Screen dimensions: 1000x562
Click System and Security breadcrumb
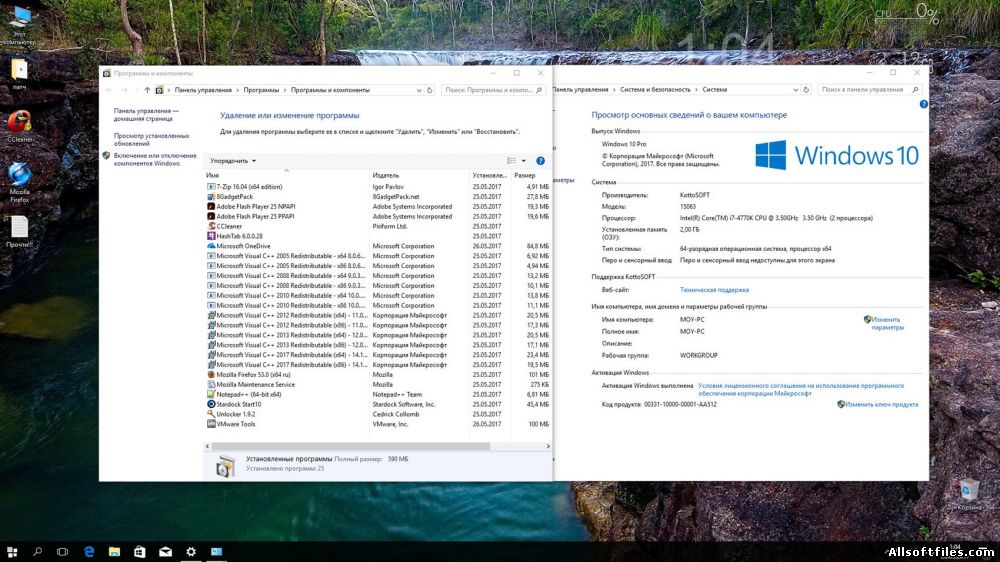coord(655,90)
